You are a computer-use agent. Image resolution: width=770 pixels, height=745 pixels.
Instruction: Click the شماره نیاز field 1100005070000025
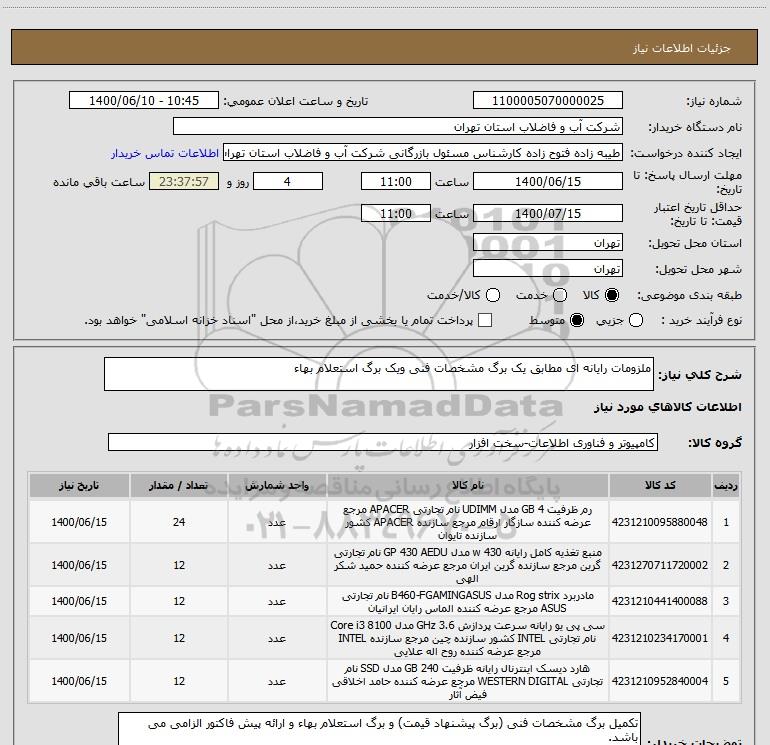tap(548, 101)
